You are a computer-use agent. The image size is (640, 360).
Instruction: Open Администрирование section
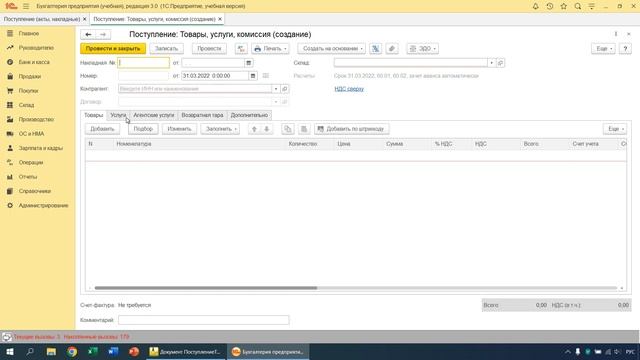tap(43, 205)
